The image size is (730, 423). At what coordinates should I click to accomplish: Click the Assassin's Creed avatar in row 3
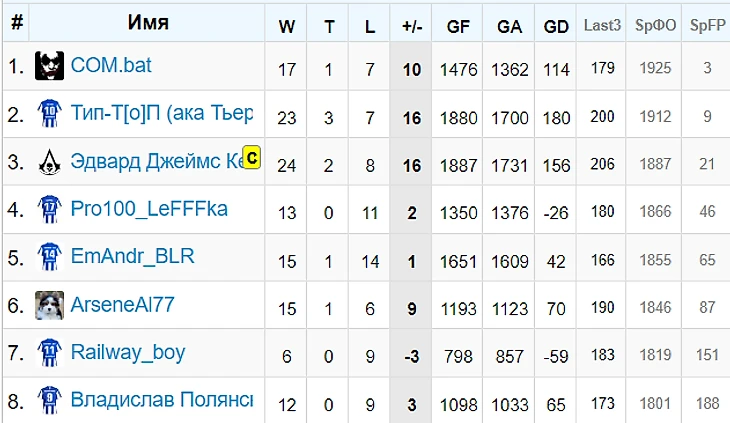coord(49,162)
